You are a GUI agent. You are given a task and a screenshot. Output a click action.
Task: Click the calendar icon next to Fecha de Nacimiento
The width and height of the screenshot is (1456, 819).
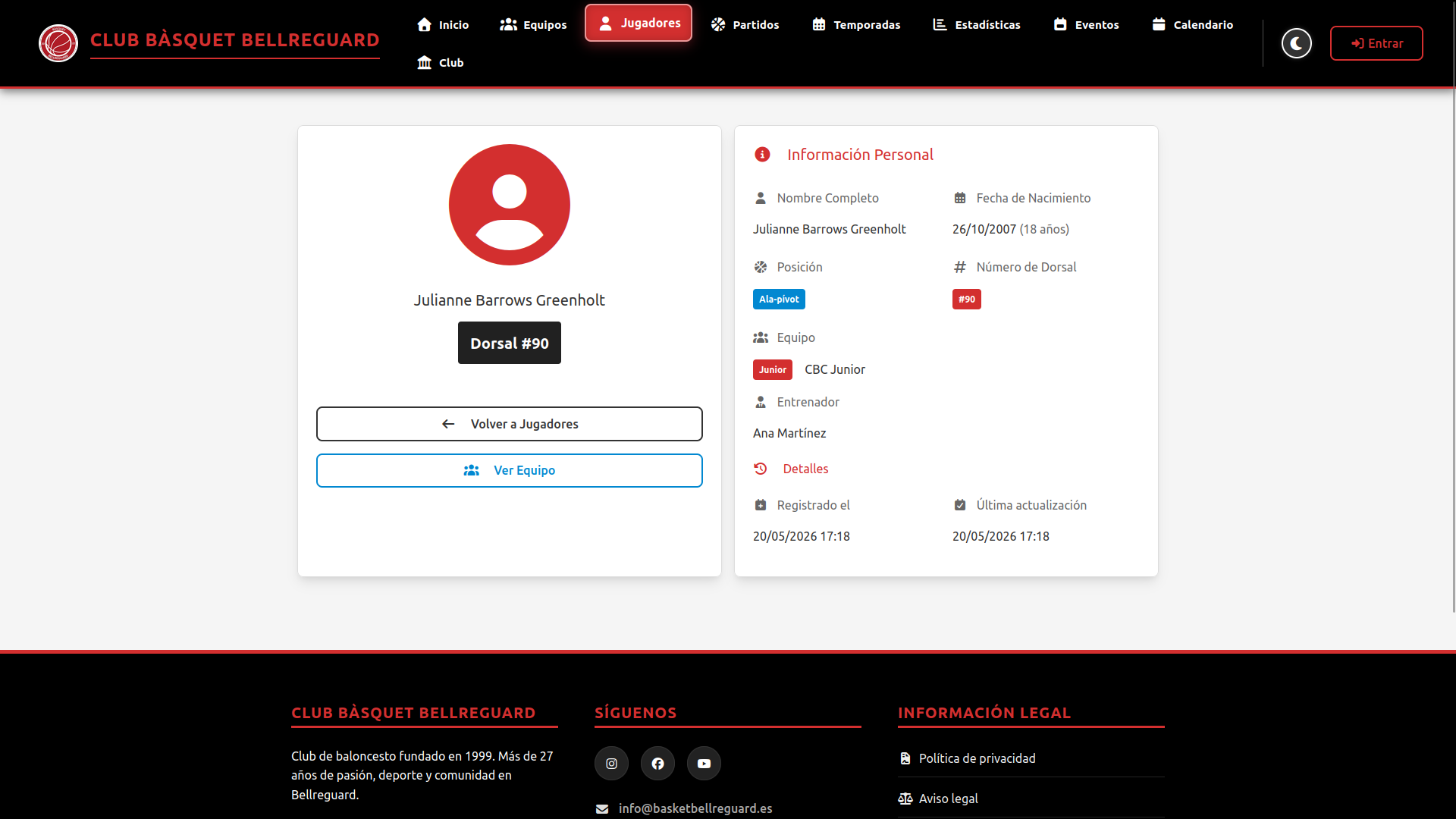[960, 198]
